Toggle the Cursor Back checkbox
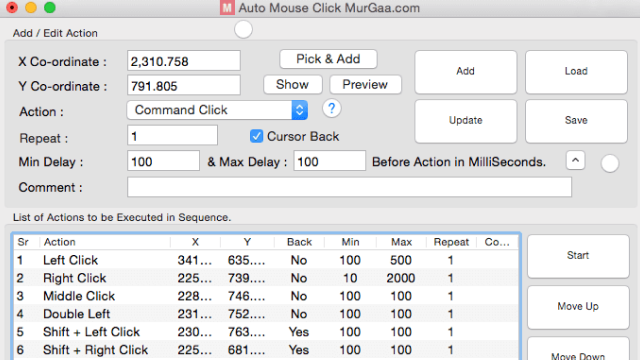The width and height of the screenshot is (640, 360). [x=256, y=136]
